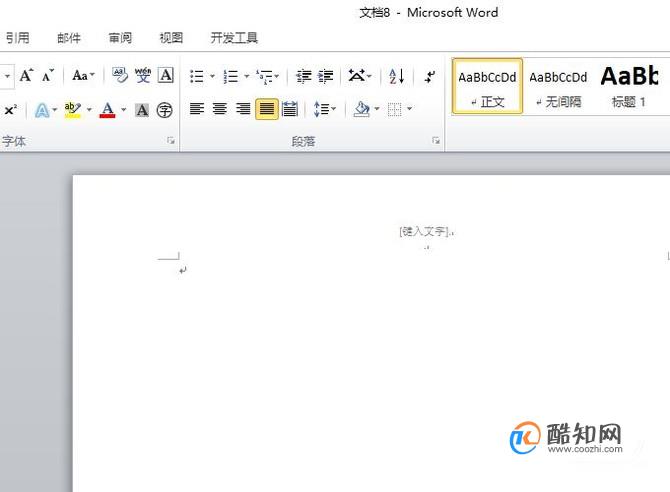Open the 引用 References tab
The width and height of the screenshot is (670, 492).
tap(18, 38)
